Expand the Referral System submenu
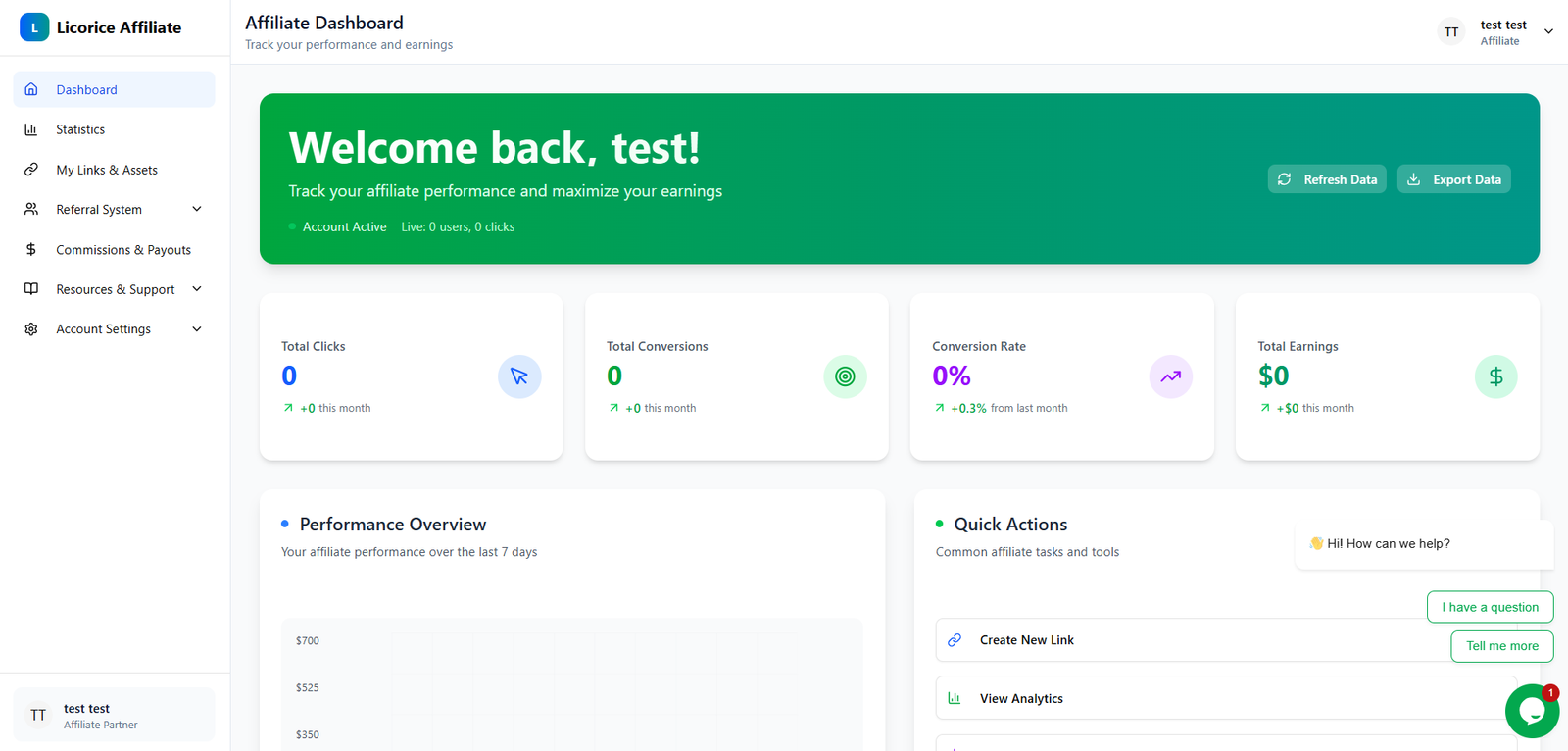The width and height of the screenshot is (1568, 751). [x=196, y=210]
